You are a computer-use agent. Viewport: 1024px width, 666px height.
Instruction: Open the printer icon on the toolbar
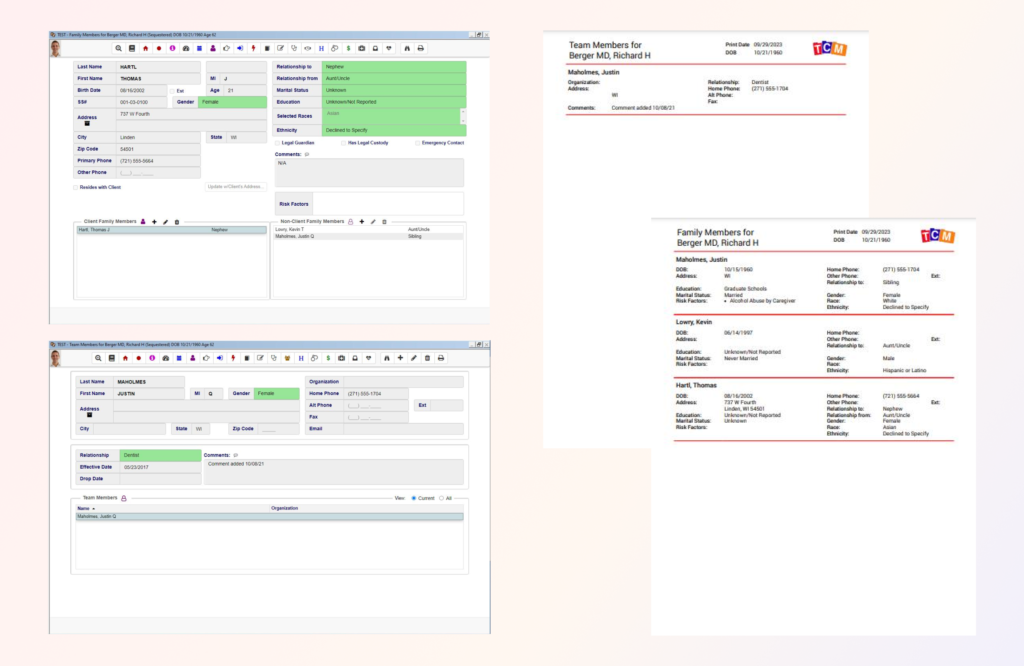pos(420,47)
